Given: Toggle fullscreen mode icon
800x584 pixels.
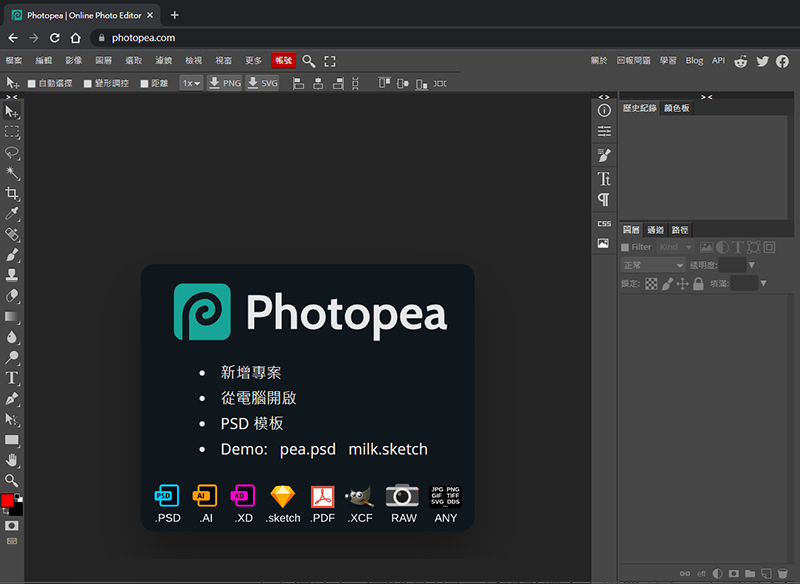Looking at the screenshot, I should point(330,61).
